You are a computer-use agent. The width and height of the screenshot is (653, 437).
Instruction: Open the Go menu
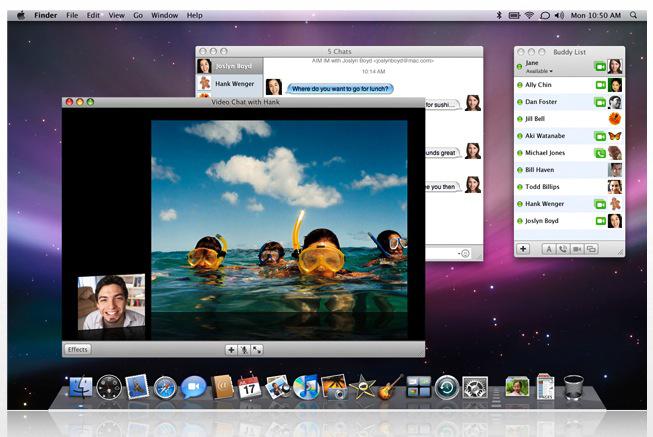pos(138,15)
